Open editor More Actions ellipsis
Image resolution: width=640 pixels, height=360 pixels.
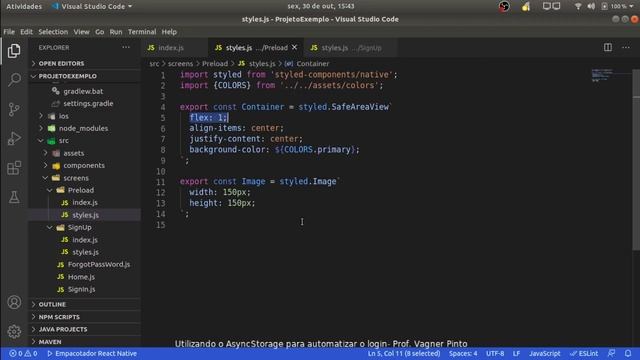626,47
